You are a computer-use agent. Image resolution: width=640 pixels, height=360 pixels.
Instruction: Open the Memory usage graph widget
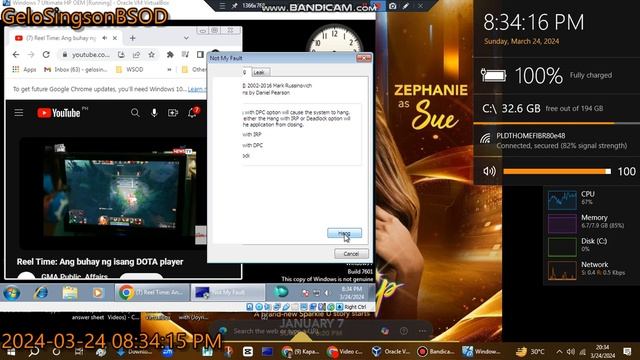(x=562, y=223)
